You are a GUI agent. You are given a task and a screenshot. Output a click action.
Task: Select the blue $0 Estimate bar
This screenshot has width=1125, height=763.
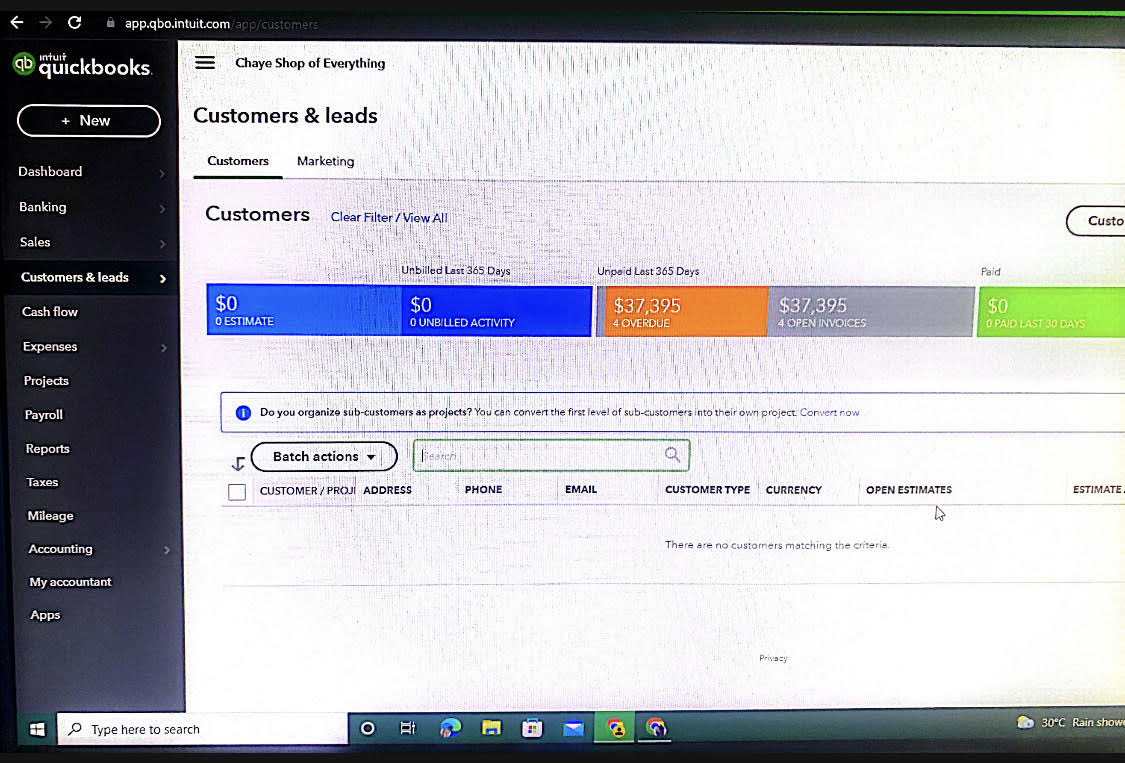(303, 309)
